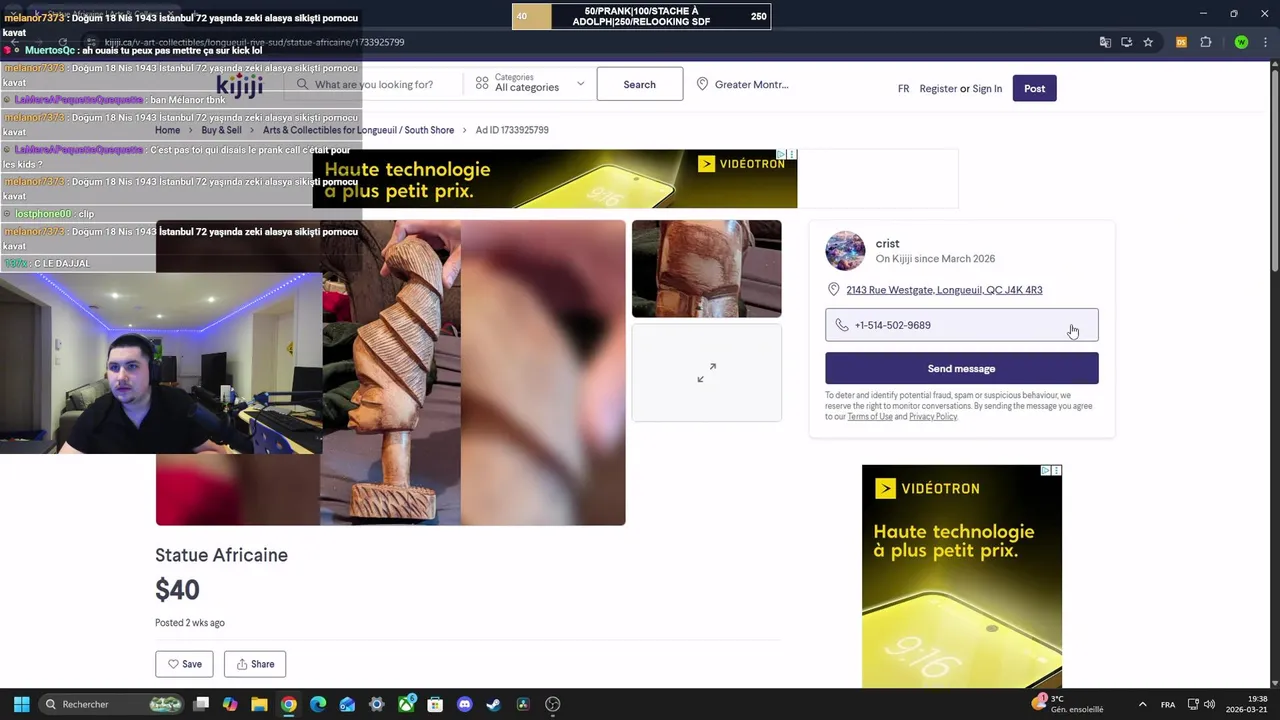Open Settings gear from taskbar
1280x720 pixels.
[x=376, y=704]
